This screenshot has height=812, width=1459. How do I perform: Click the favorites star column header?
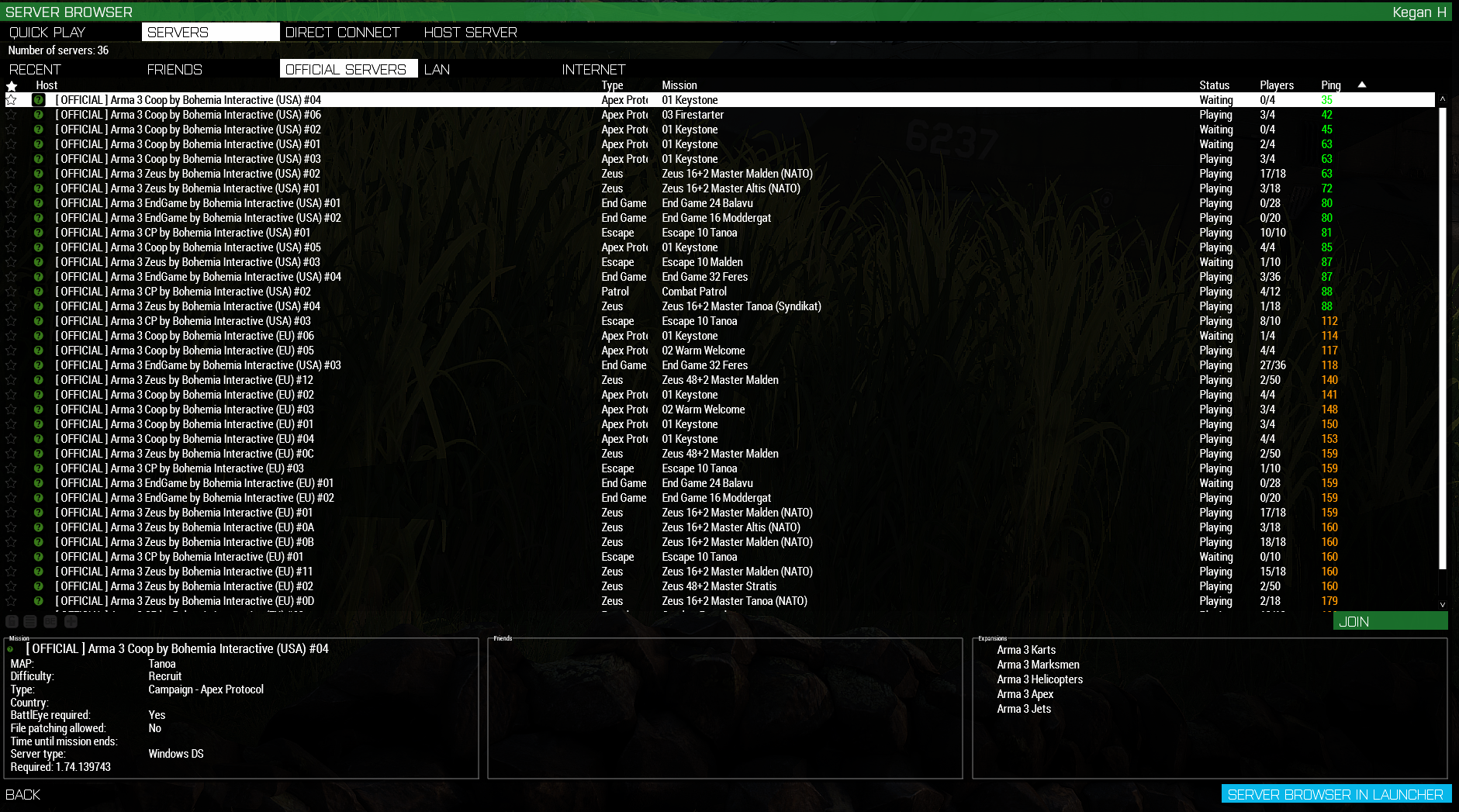(x=12, y=85)
